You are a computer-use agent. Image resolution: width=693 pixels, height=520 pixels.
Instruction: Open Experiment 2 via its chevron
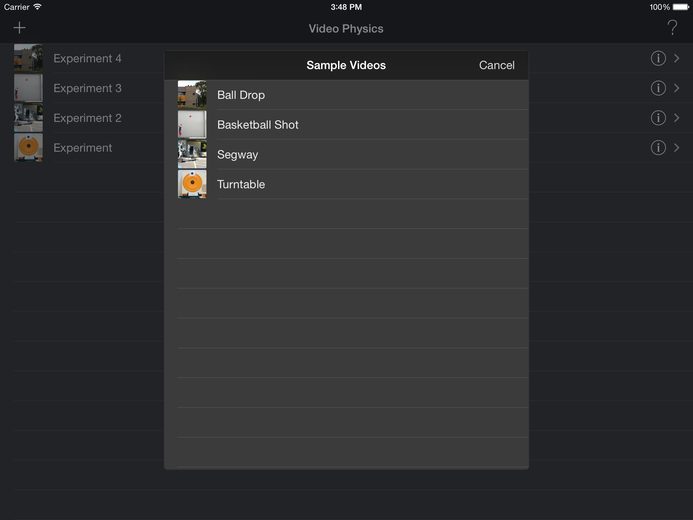point(677,118)
